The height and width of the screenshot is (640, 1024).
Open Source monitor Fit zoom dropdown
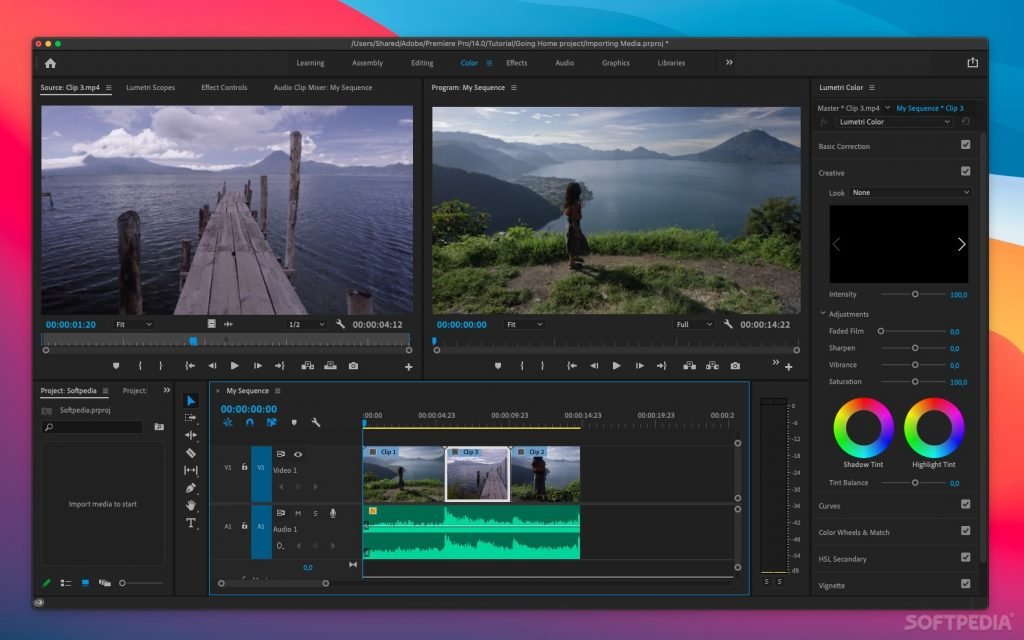[134, 325]
